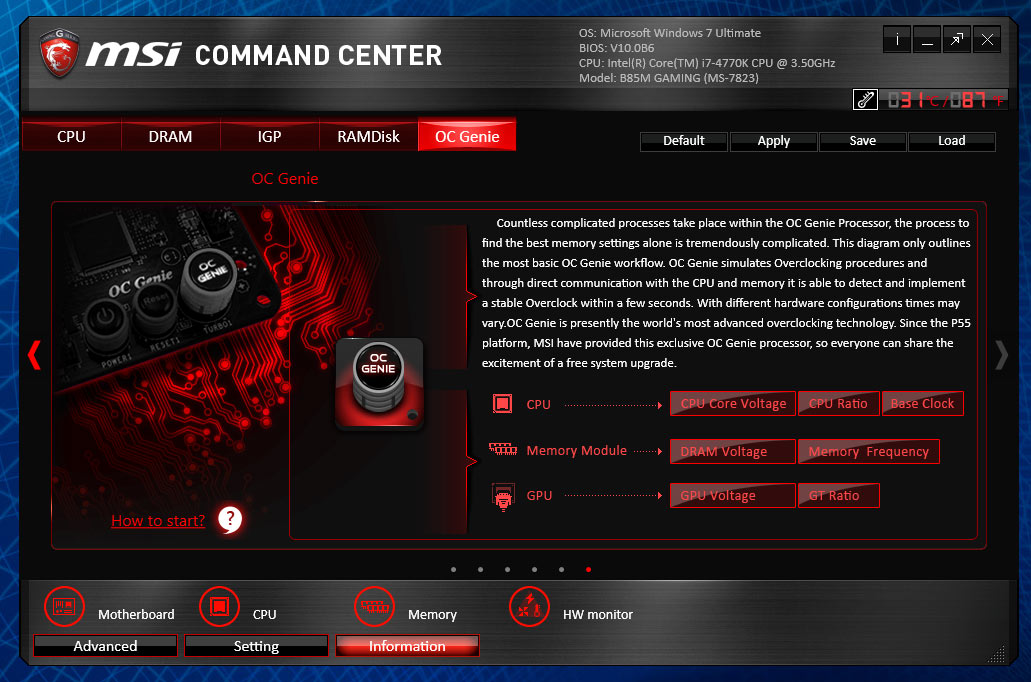Click the CPU Core Voltage box
This screenshot has width=1031, height=682.
(x=733, y=403)
